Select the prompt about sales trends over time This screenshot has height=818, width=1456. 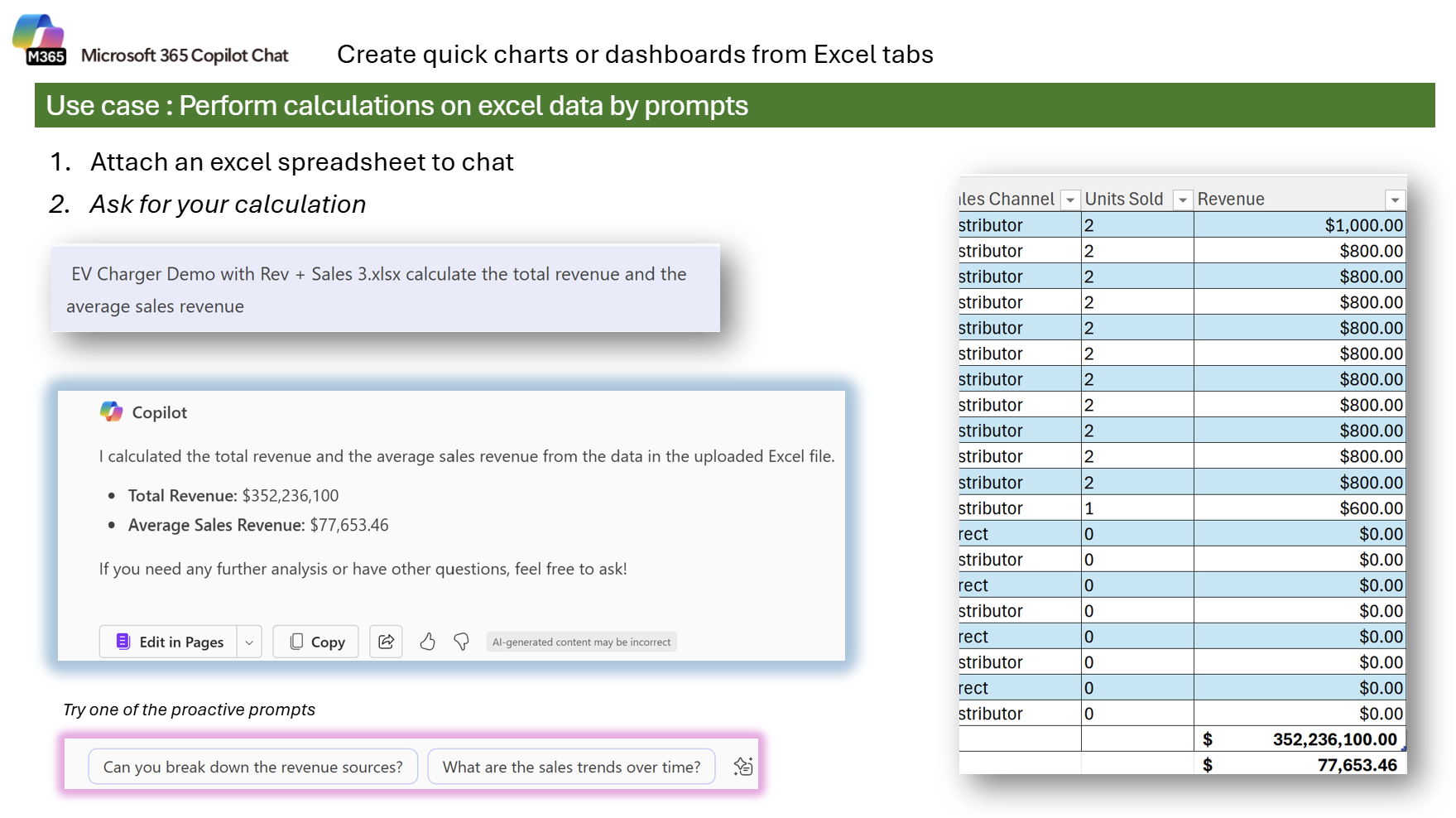pyautogui.click(x=571, y=766)
